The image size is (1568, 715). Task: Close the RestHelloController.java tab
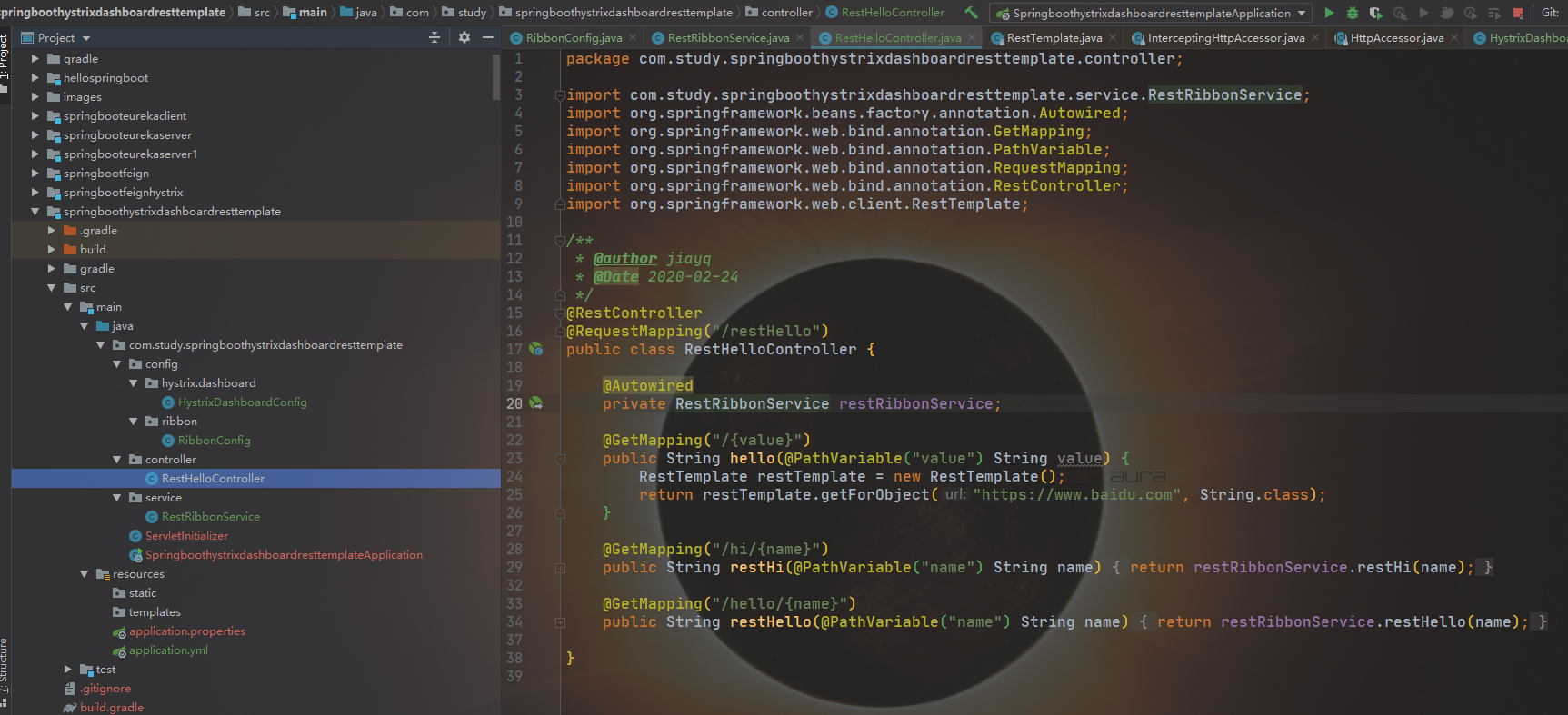(x=972, y=37)
